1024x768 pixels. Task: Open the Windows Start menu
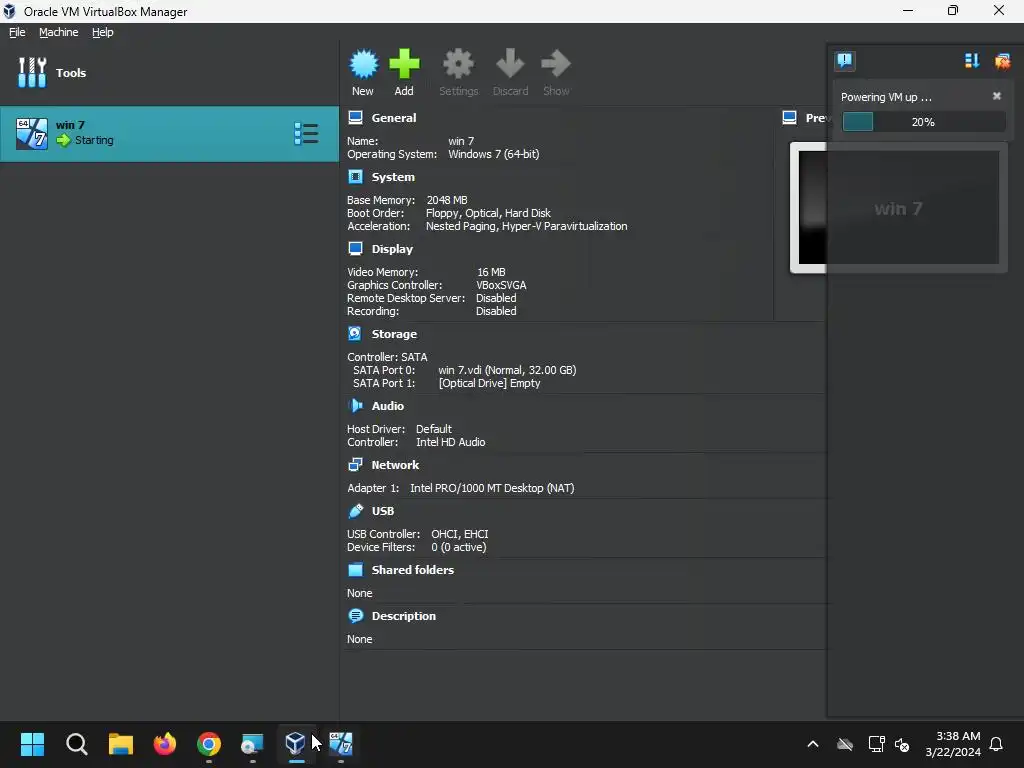tap(33, 744)
